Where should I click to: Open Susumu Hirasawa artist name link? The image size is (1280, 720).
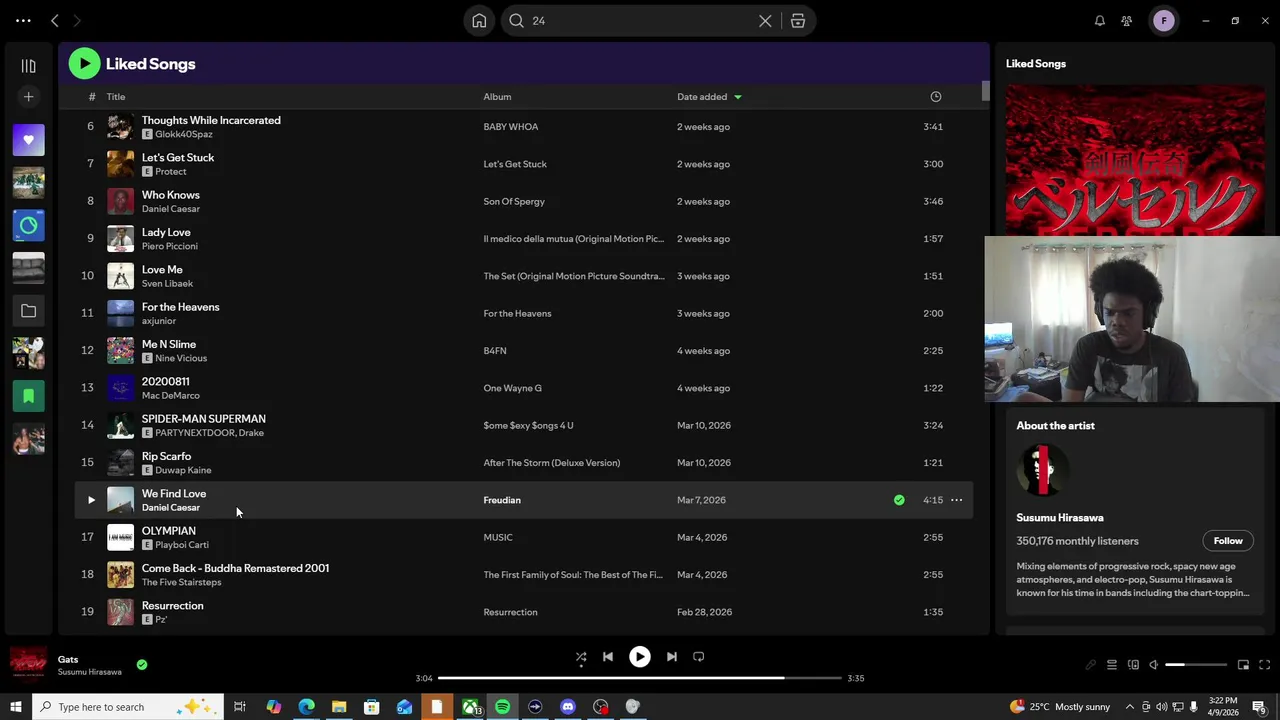tap(1060, 518)
